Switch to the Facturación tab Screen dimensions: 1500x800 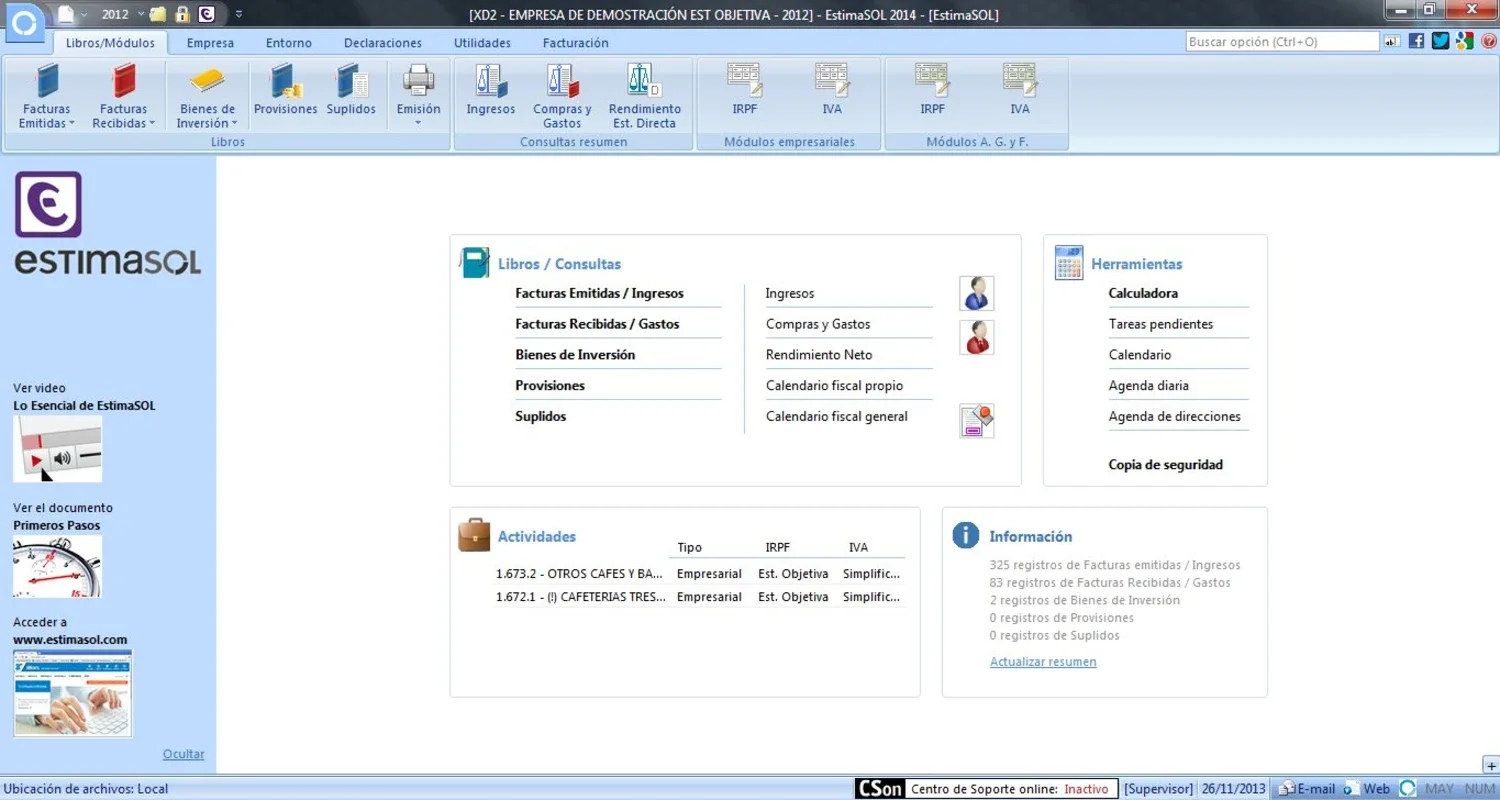(575, 43)
